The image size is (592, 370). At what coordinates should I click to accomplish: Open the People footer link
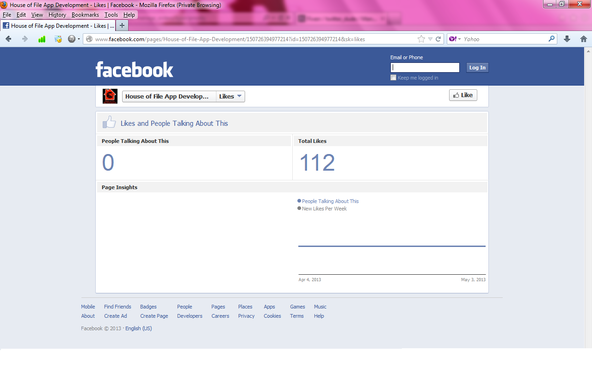[184, 307]
